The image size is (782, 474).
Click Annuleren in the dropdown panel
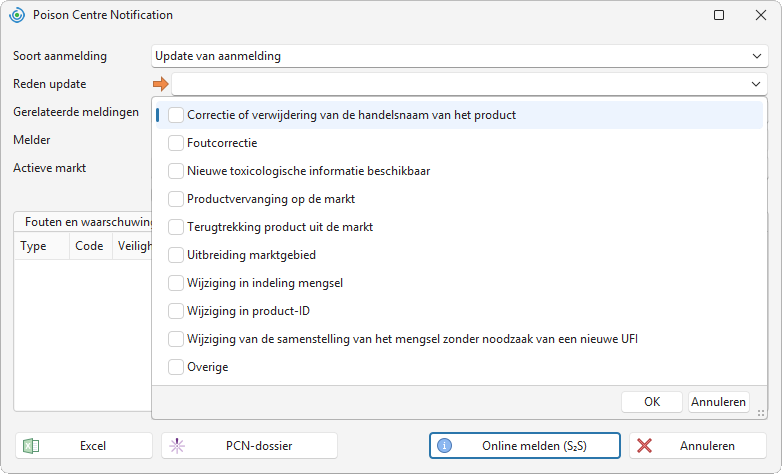click(719, 402)
